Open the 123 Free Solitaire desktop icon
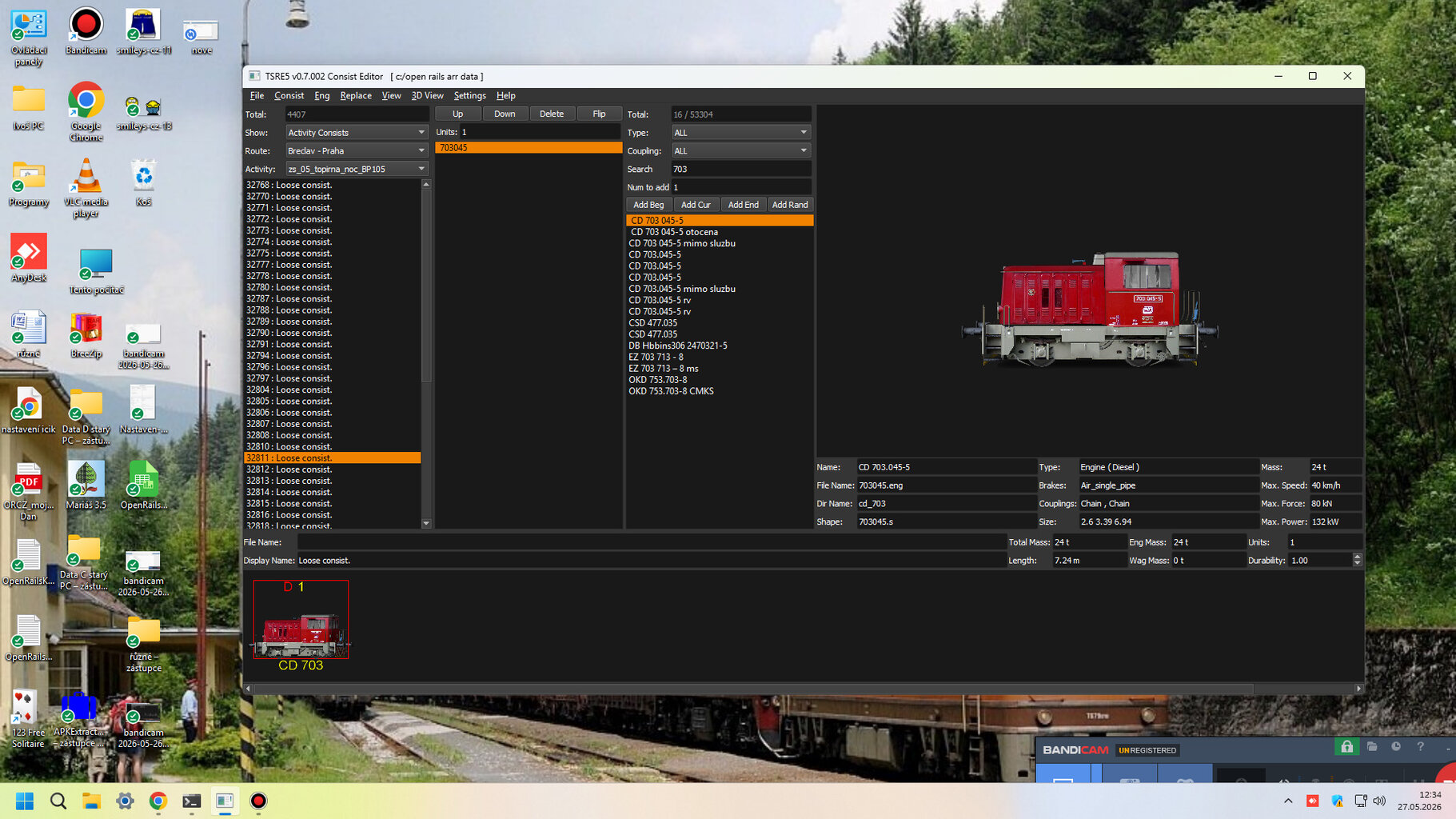Image resolution: width=1456 pixels, height=819 pixels. (x=28, y=719)
